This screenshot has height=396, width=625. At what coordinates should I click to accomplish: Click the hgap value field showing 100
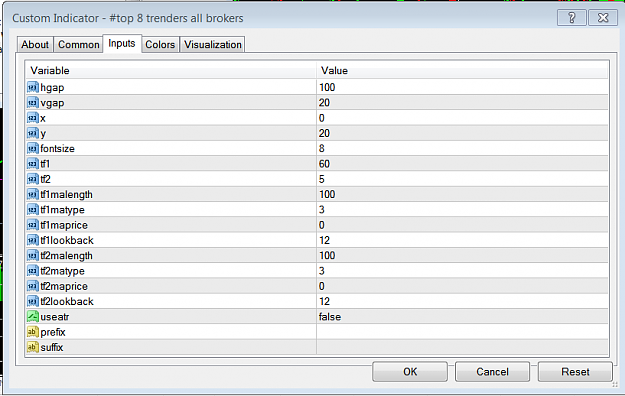[462, 87]
